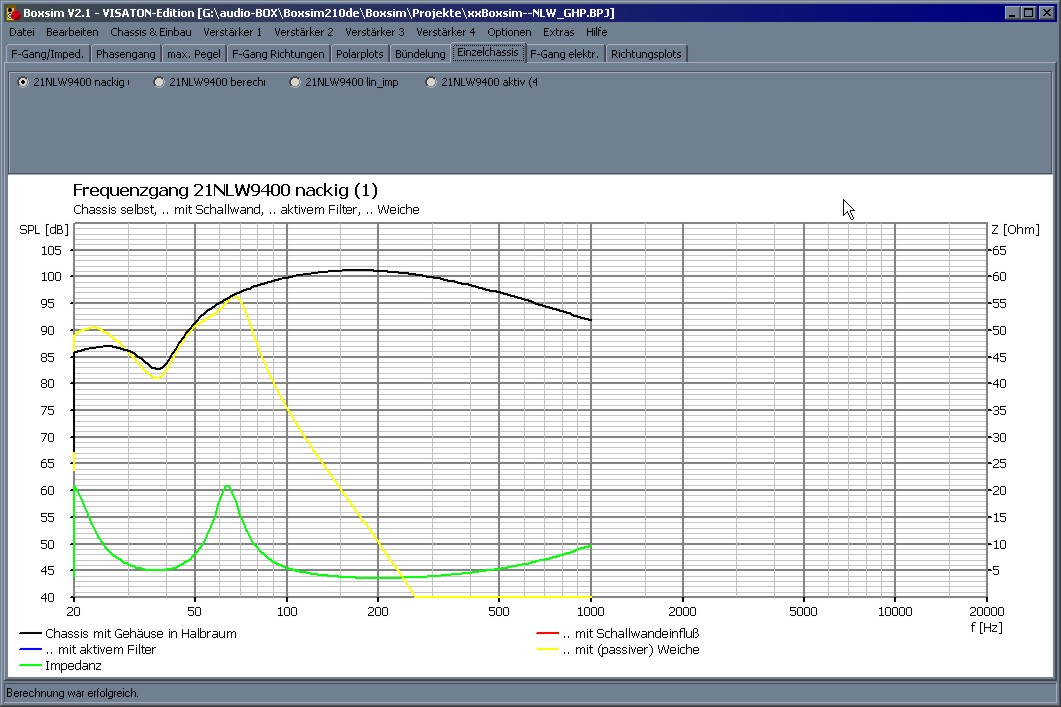Image resolution: width=1061 pixels, height=707 pixels.
Task: Switch to the F-Gang/Imped. tab
Action: click(x=47, y=54)
